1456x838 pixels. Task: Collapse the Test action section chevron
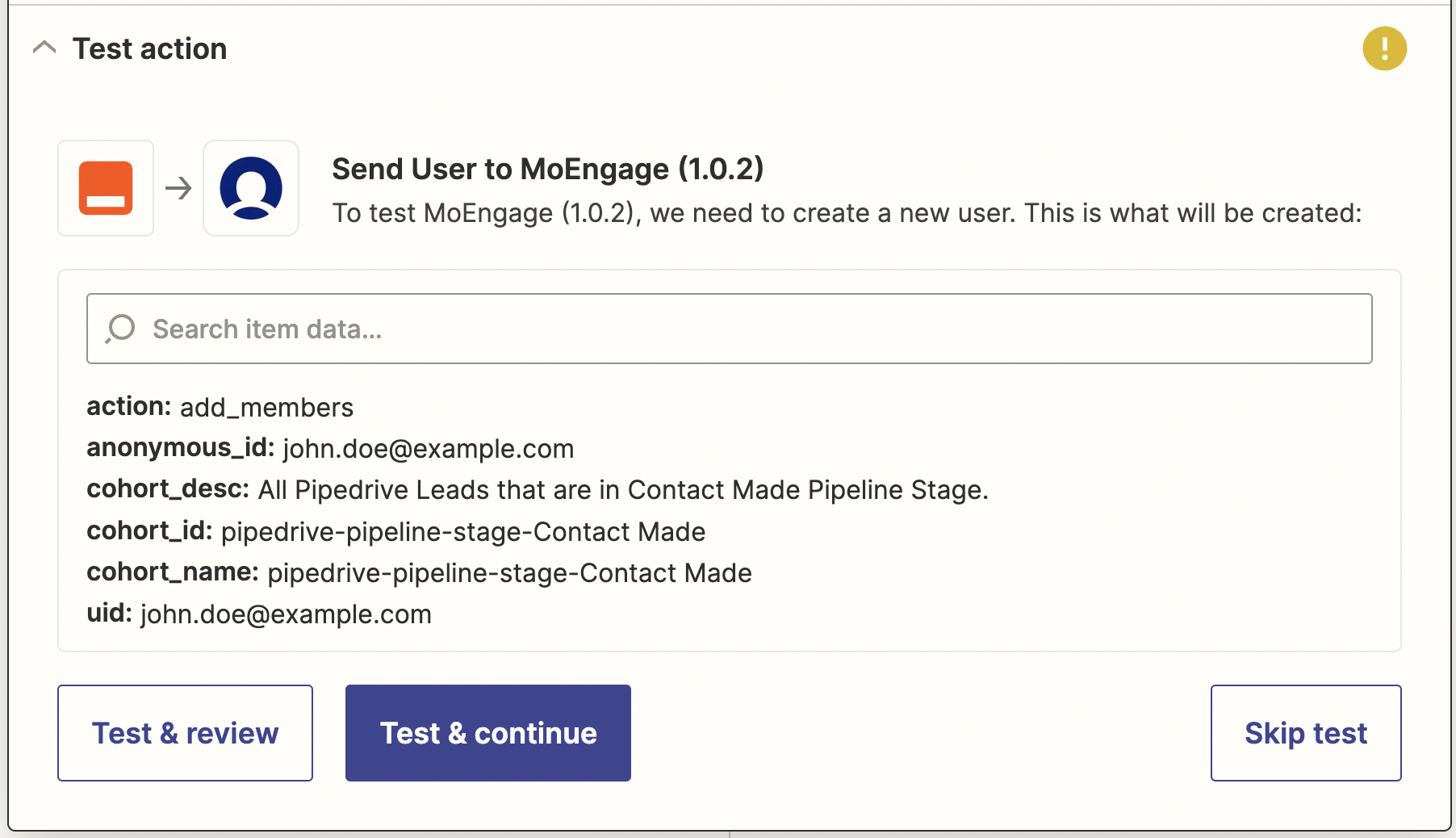point(44,48)
